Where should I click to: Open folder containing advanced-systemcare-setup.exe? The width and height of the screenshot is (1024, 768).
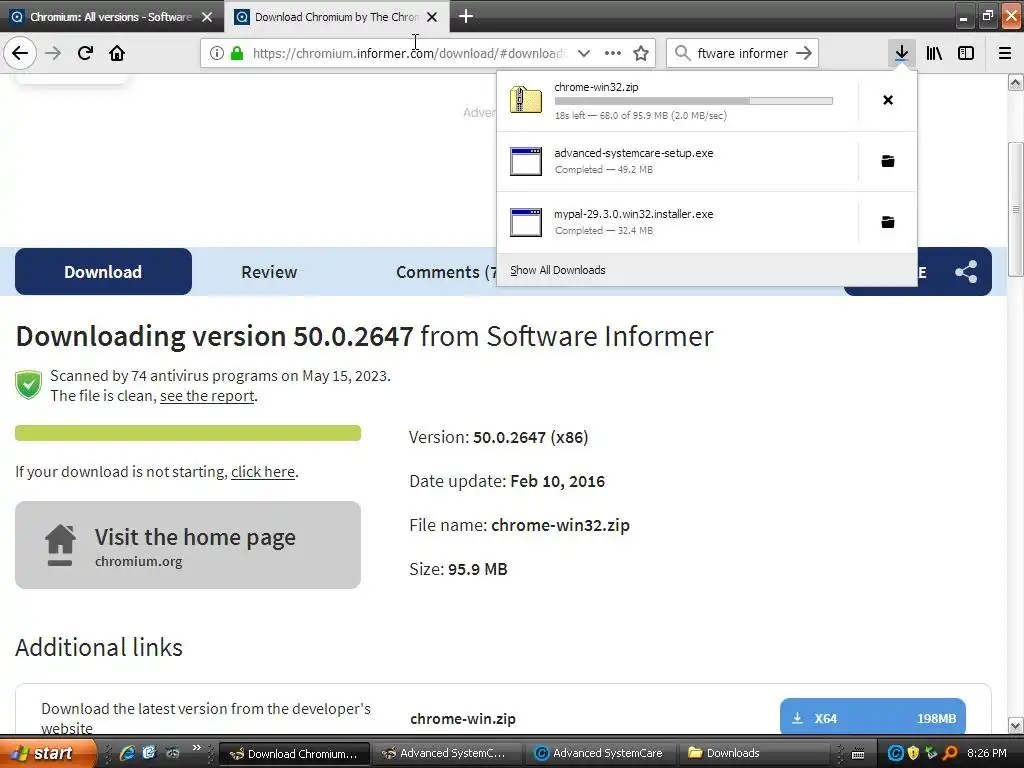(888, 161)
